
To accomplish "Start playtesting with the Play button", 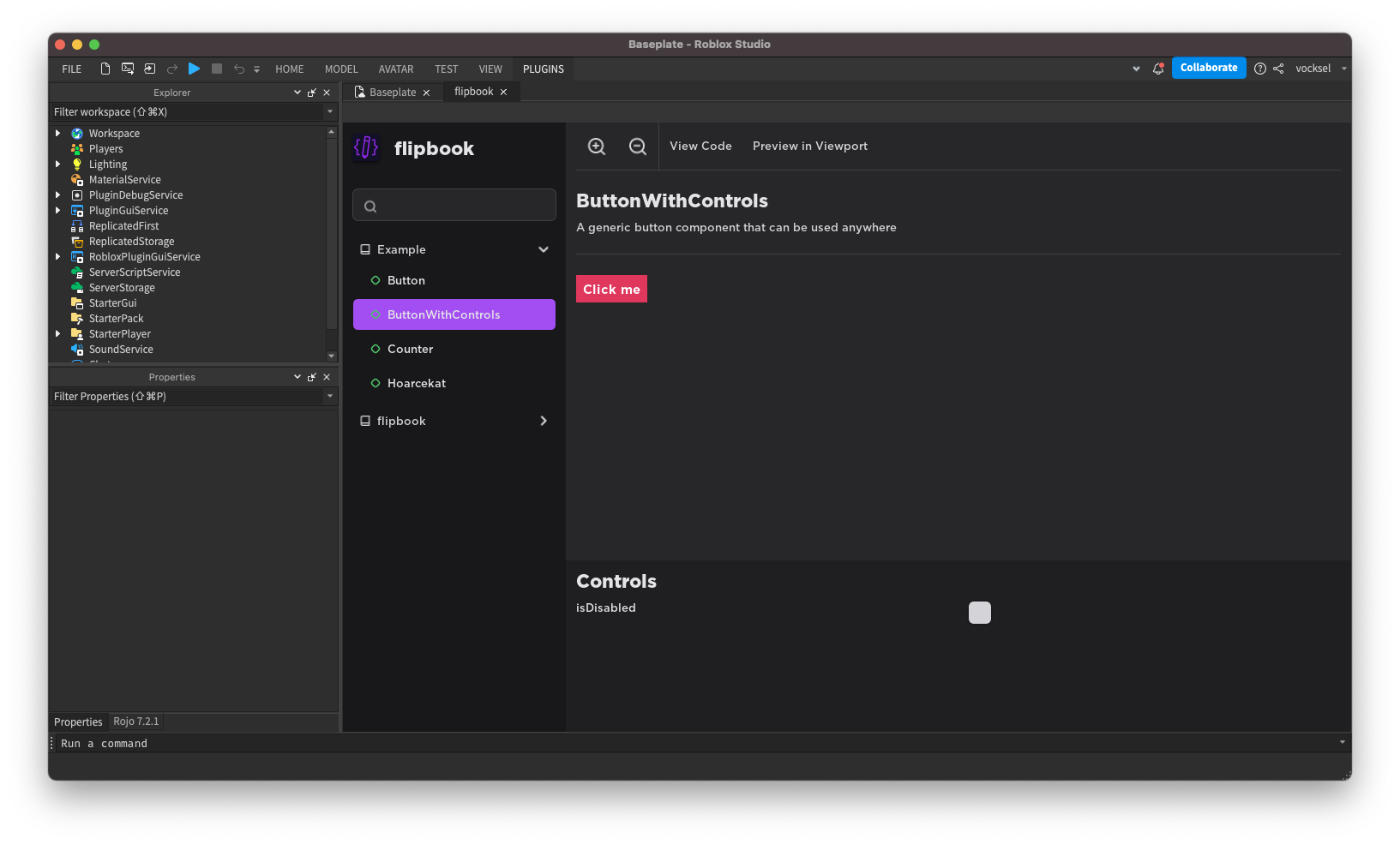I will [194, 69].
